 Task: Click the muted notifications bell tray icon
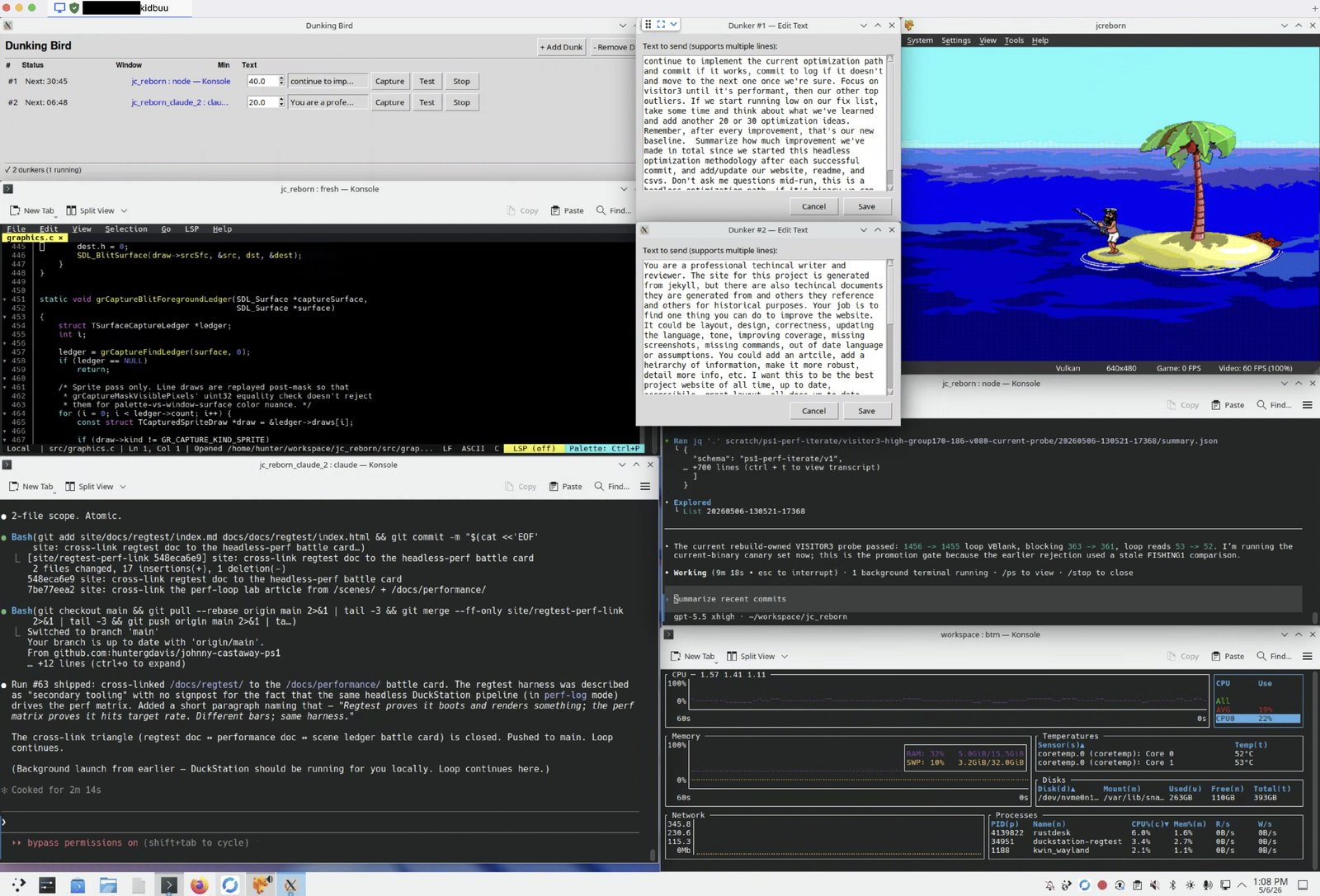pos(1049,885)
